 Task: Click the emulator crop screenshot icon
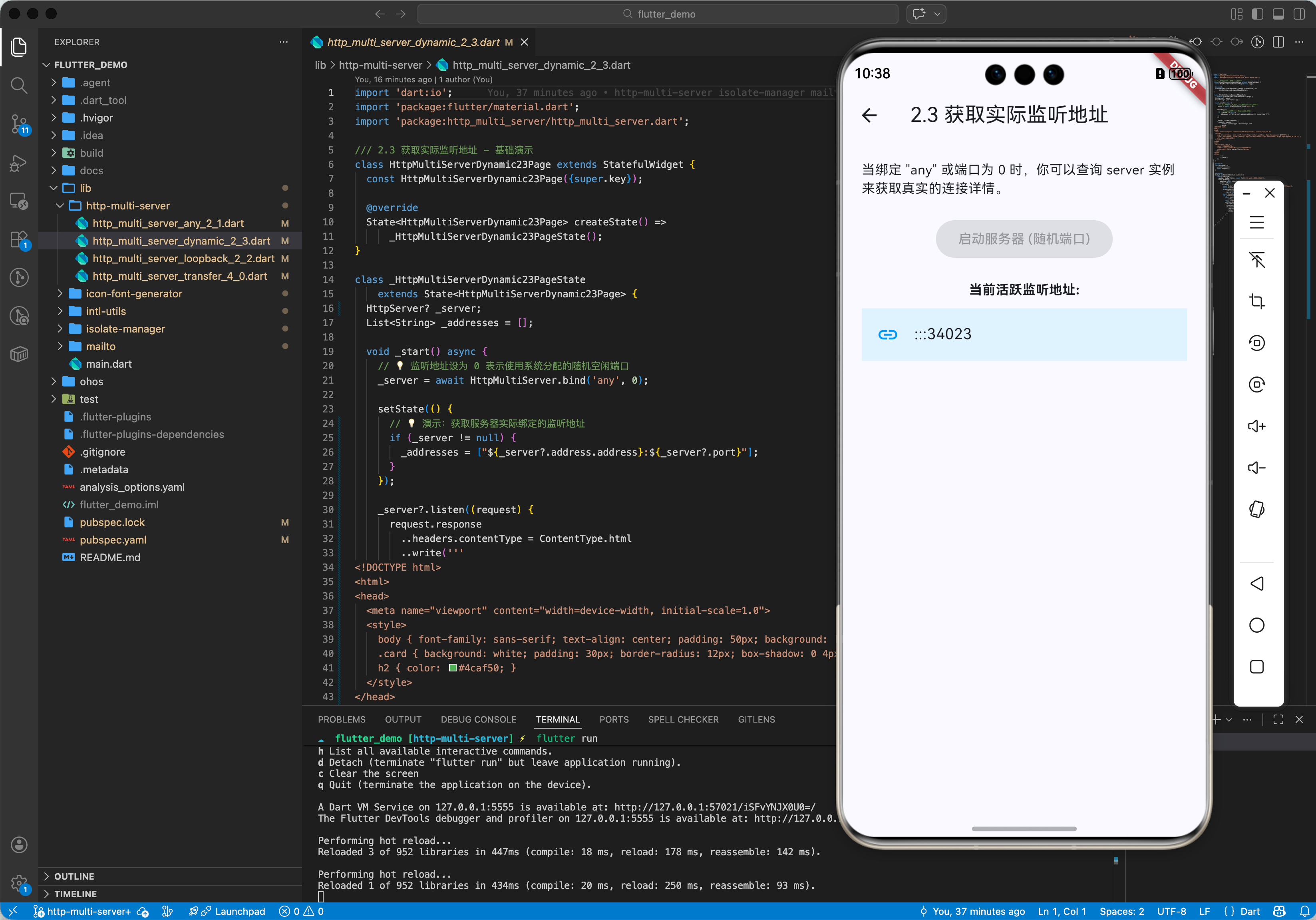[1256, 301]
